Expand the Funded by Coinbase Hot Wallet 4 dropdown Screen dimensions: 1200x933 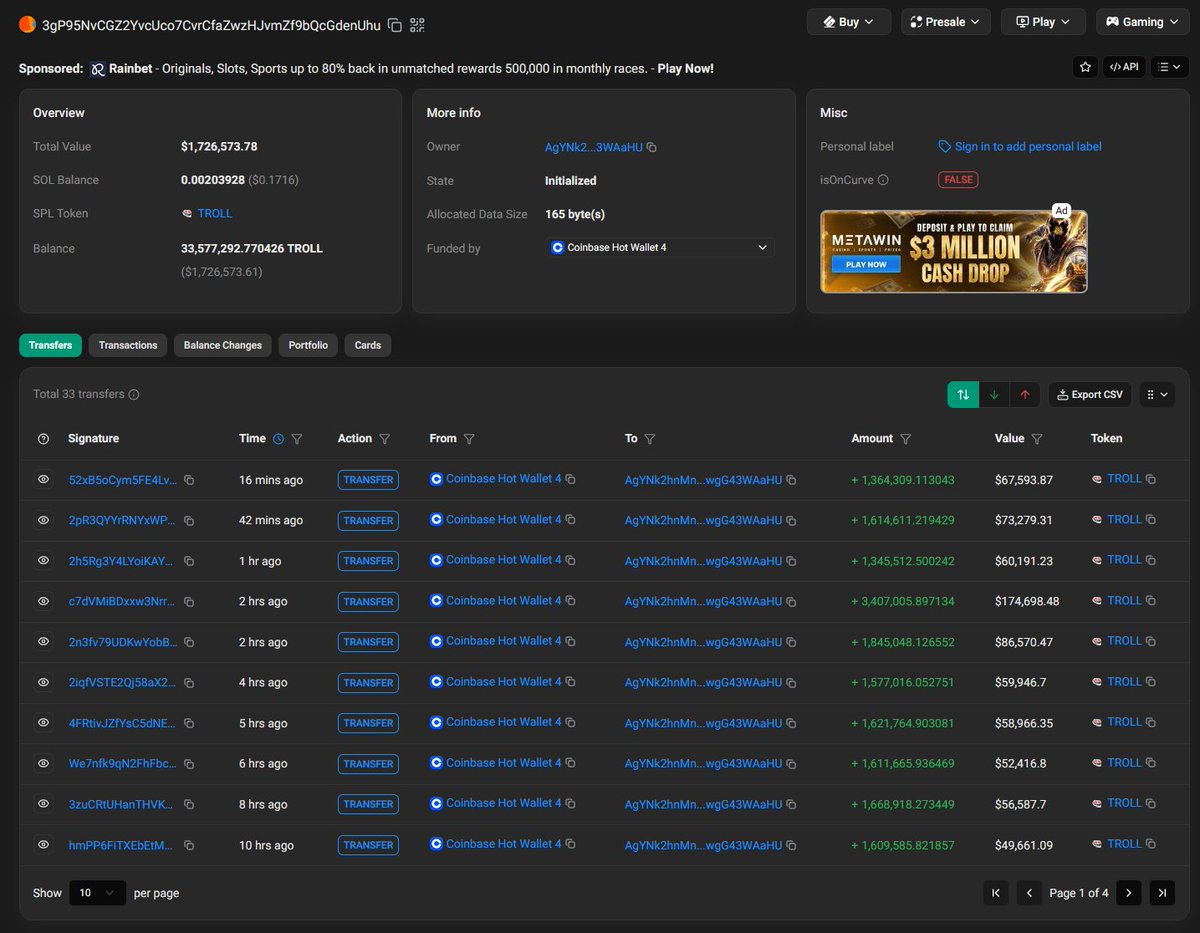pyautogui.click(x=661, y=247)
